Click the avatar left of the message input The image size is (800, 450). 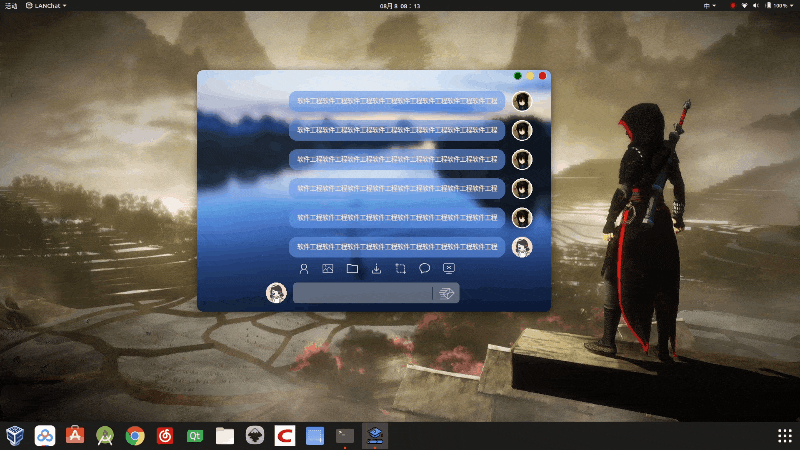[x=276, y=293]
